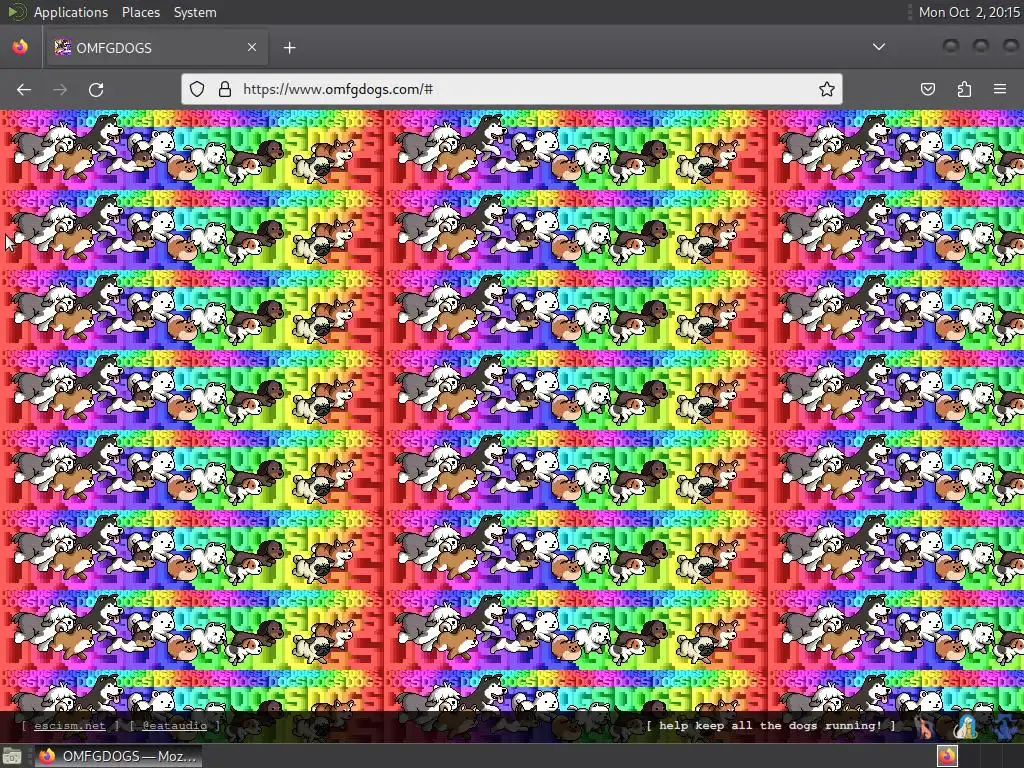This screenshot has height=768, width=1024.
Task: Maximize the Firefox window
Action: tap(981, 46)
